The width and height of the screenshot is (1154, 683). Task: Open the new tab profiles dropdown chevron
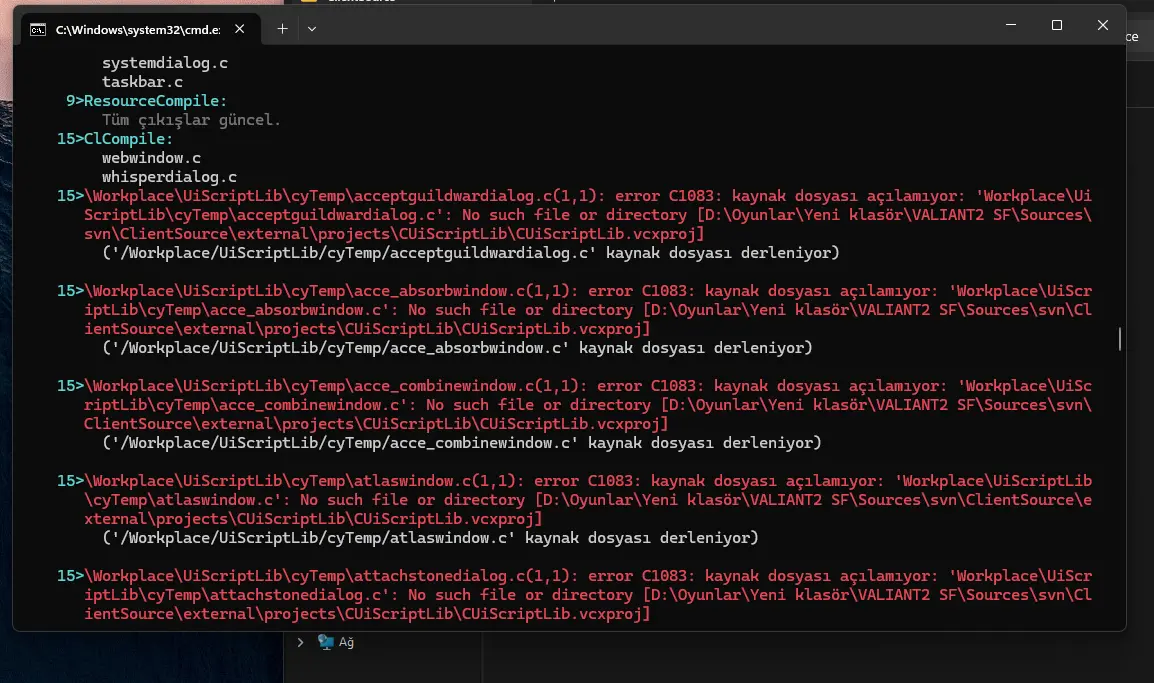312,29
